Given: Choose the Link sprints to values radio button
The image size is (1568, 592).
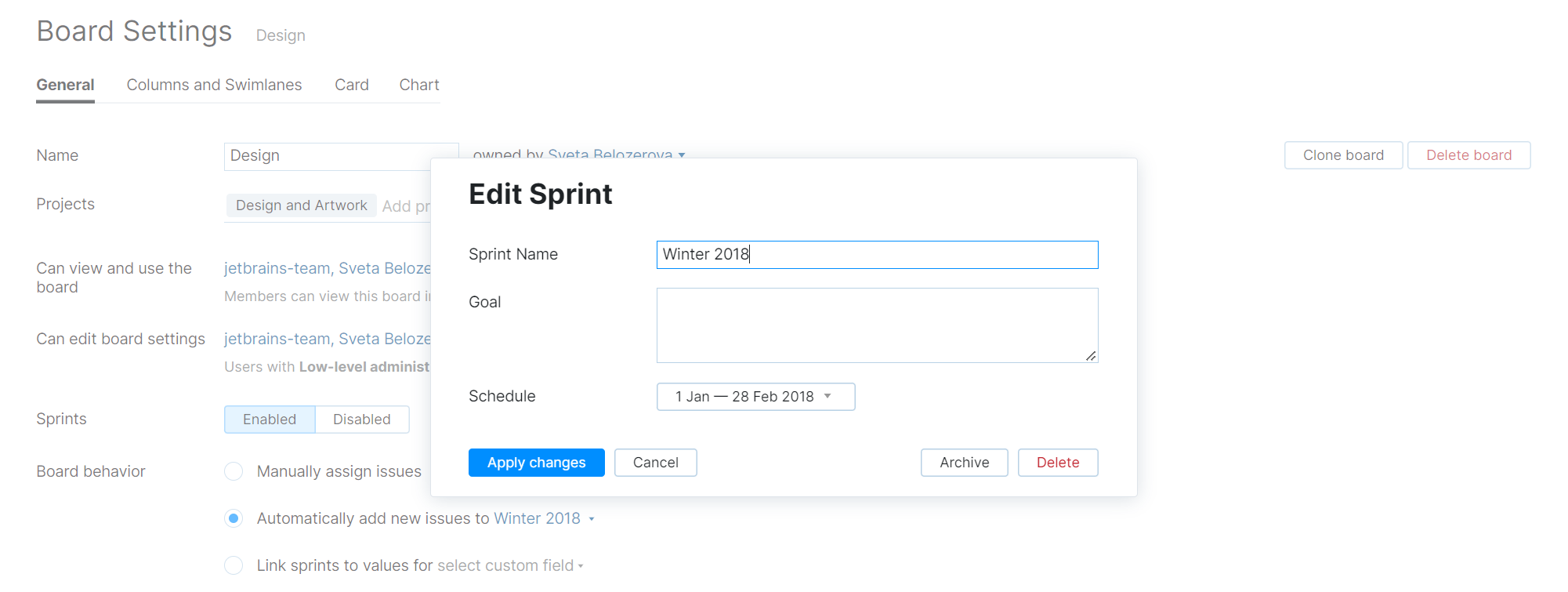Looking at the screenshot, I should click(x=234, y=565).
